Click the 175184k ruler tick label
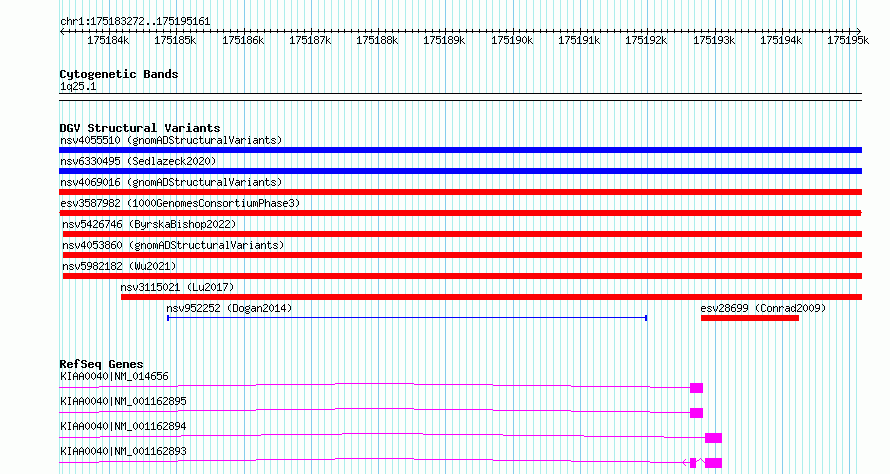 (108, 40)
